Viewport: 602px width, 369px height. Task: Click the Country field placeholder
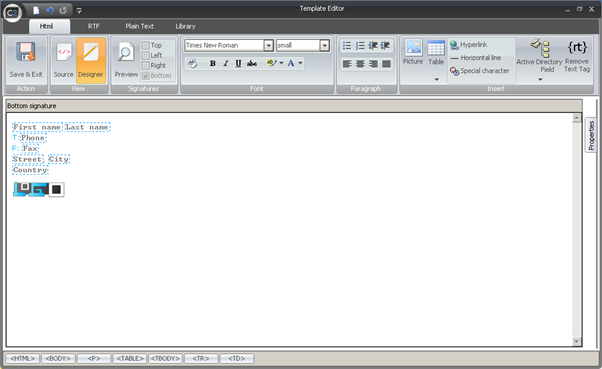click(x=30, y=170)
